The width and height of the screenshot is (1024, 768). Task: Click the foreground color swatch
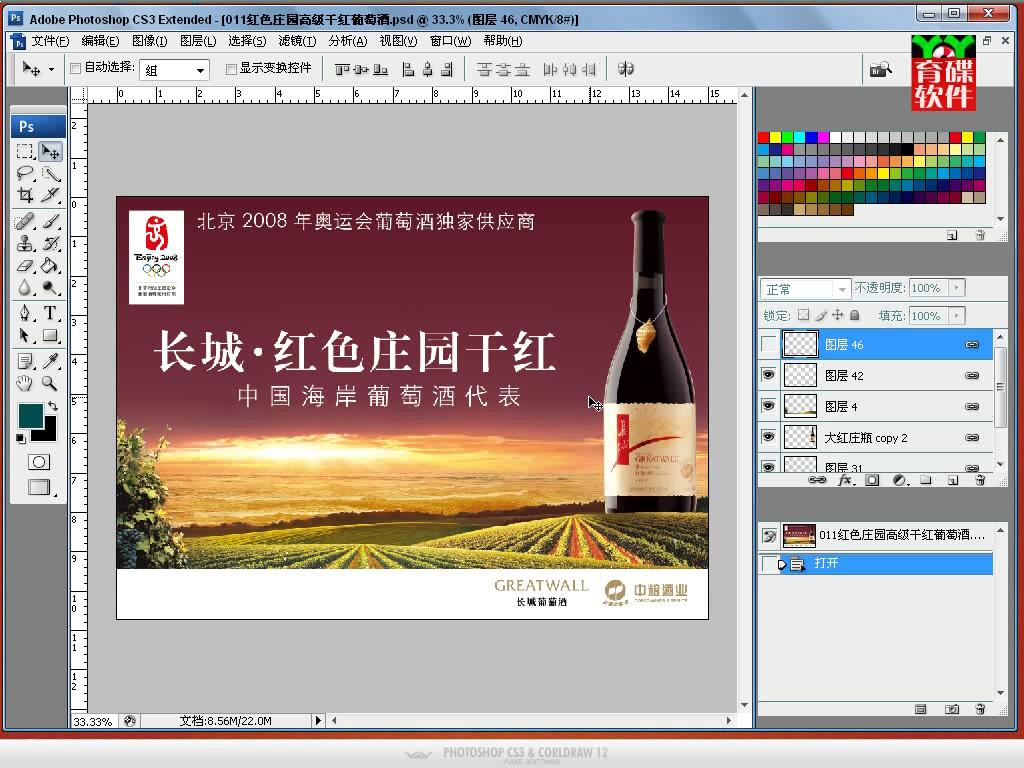coord(30,415)
